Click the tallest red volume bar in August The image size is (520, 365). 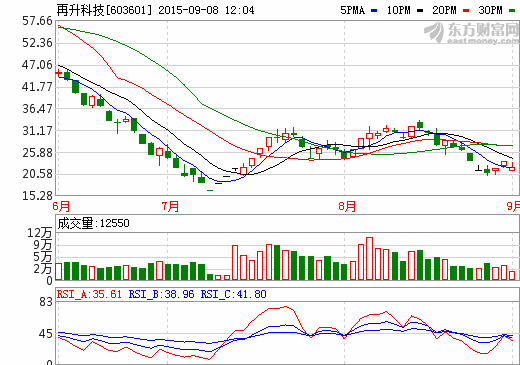[369, 258]
